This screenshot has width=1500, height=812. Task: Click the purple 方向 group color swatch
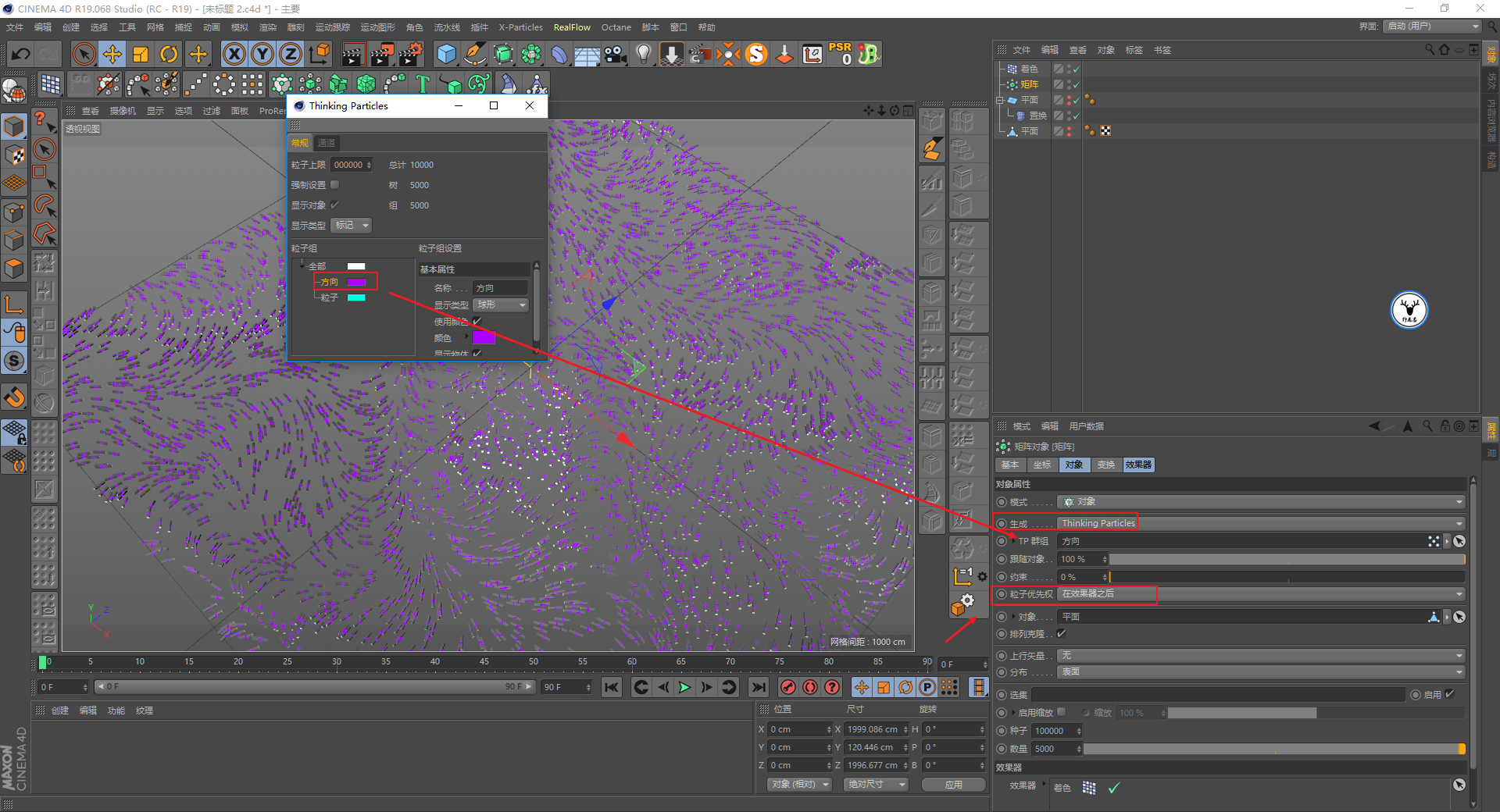click(356, 282)
